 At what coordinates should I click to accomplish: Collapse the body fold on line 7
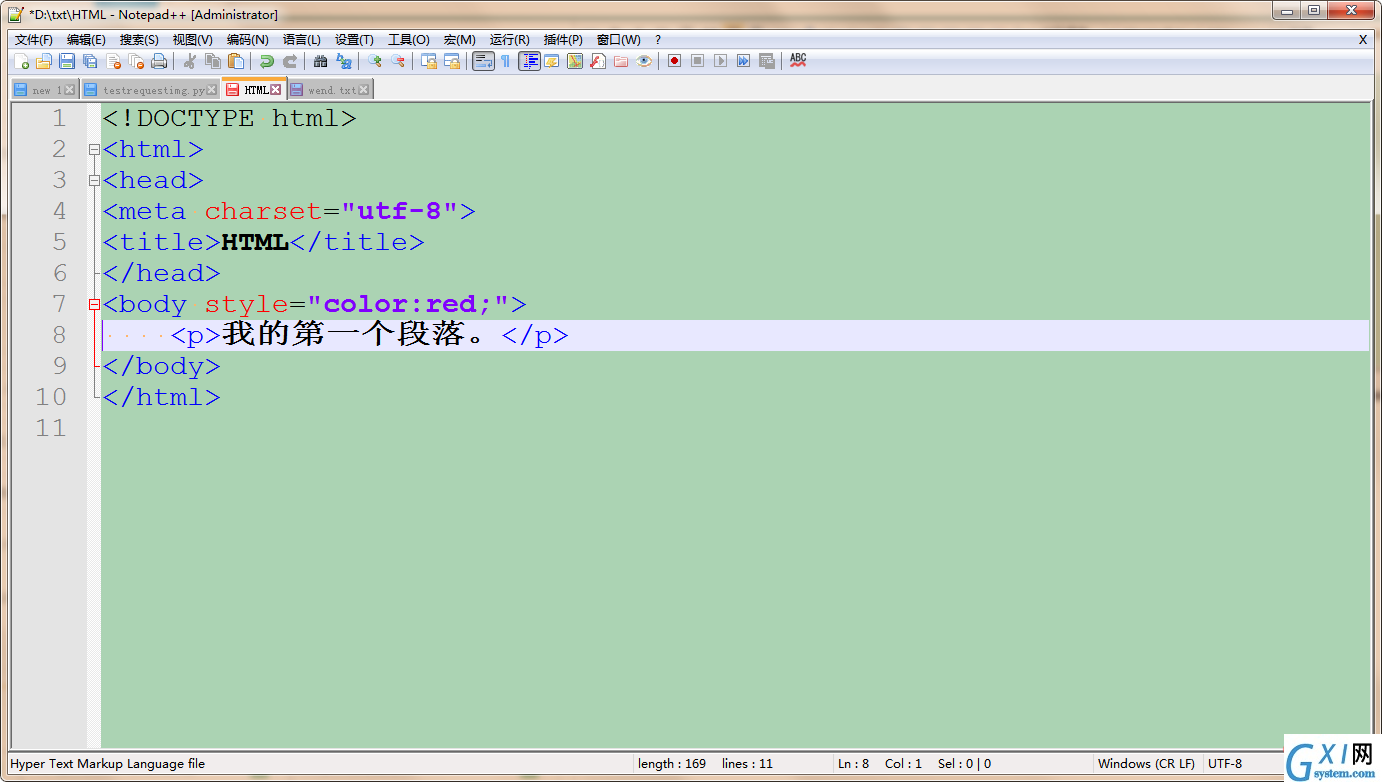point(95,305)
